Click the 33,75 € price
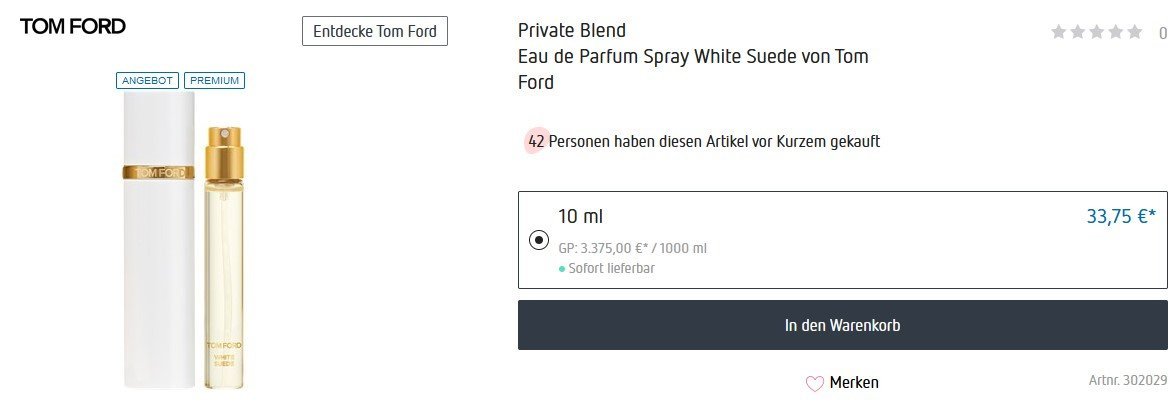 (x=1120, y=216)
